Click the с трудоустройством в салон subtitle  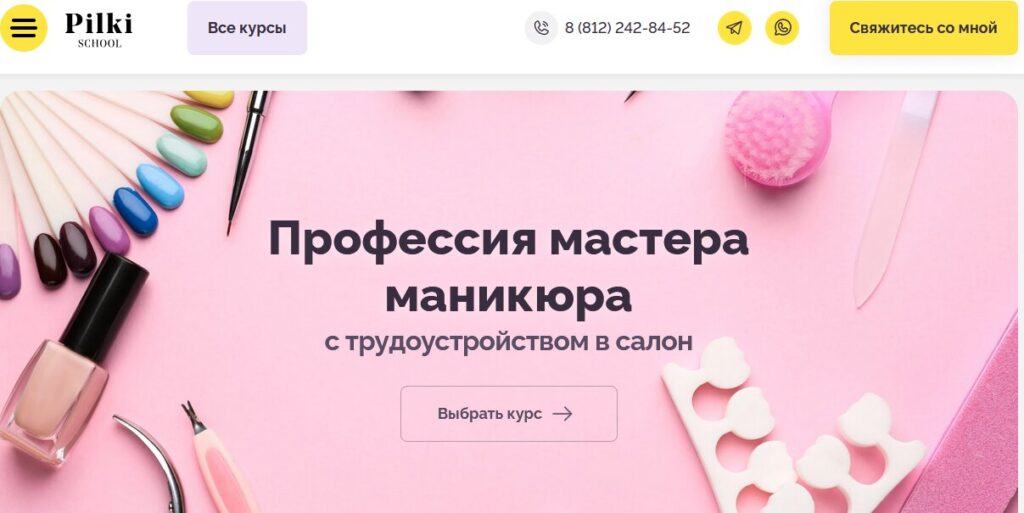pos(509,341)
